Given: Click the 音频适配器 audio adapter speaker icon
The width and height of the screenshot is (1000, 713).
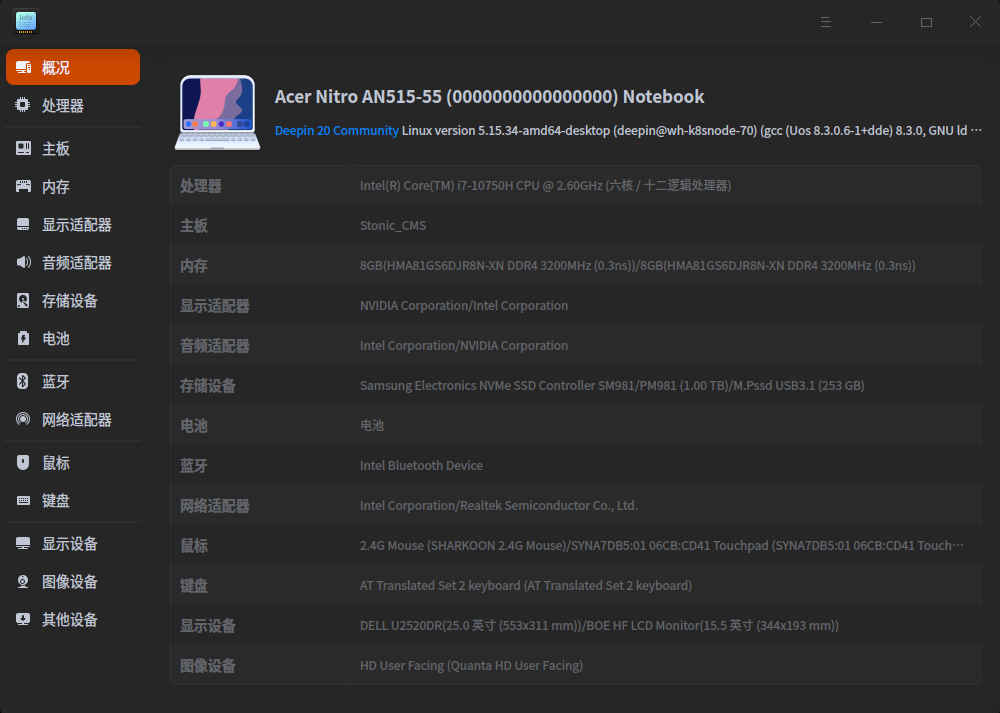Looking at the screenshot, I should coord(24,262).
